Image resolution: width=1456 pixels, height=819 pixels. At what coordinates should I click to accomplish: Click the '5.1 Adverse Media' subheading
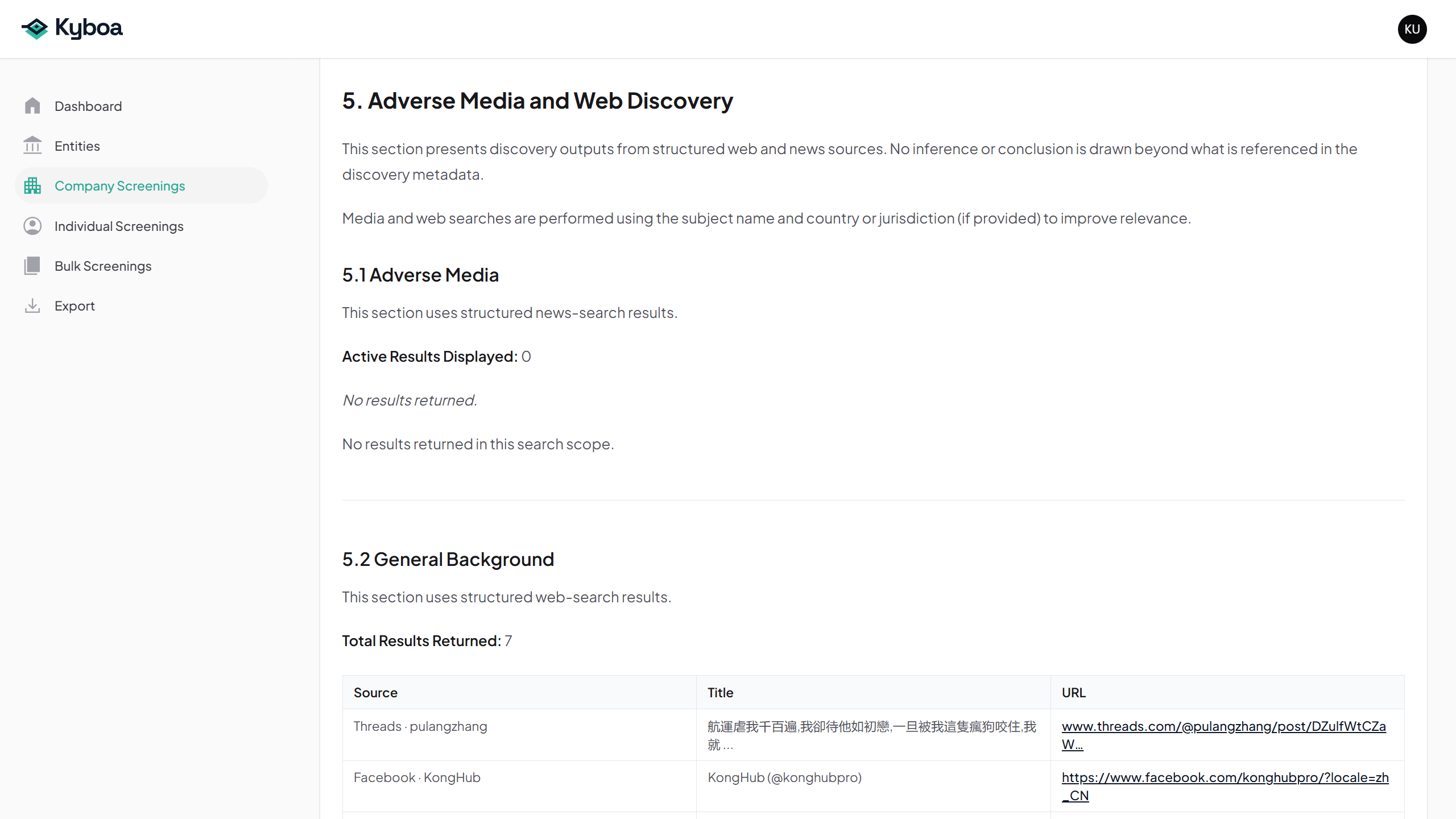420,275
